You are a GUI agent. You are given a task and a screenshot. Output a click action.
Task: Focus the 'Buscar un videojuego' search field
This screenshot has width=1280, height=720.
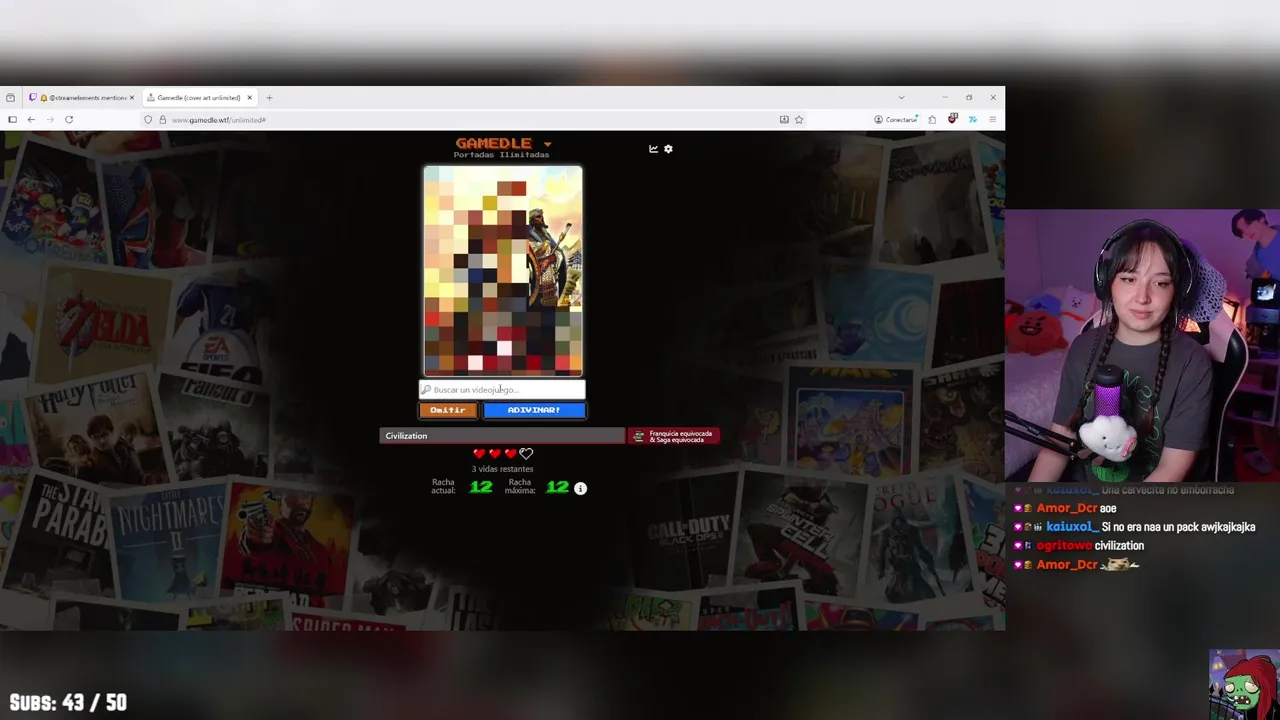(x=502, y=390)
